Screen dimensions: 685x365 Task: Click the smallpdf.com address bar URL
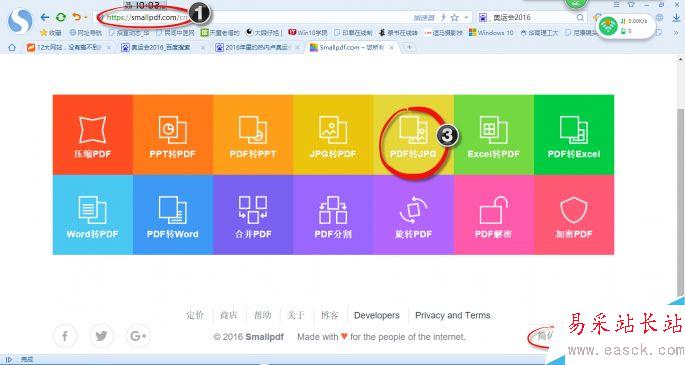[x=147, y=17]
